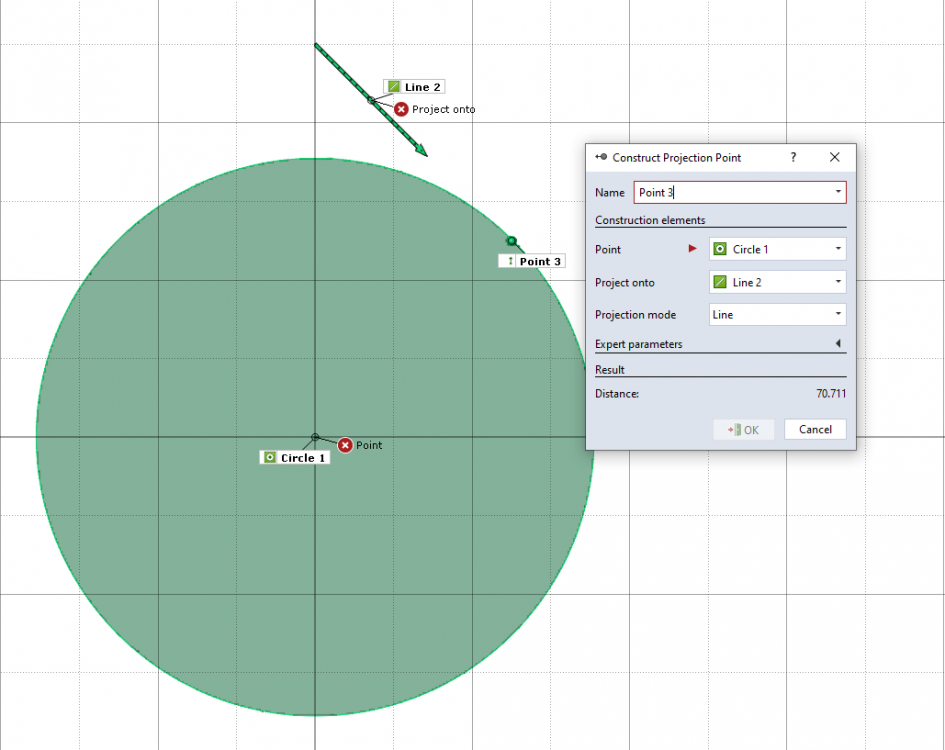This screenshot has width=945, height=750.
Task: Click the green circle icon on the Circle 1 label
Action: (272, 457)
